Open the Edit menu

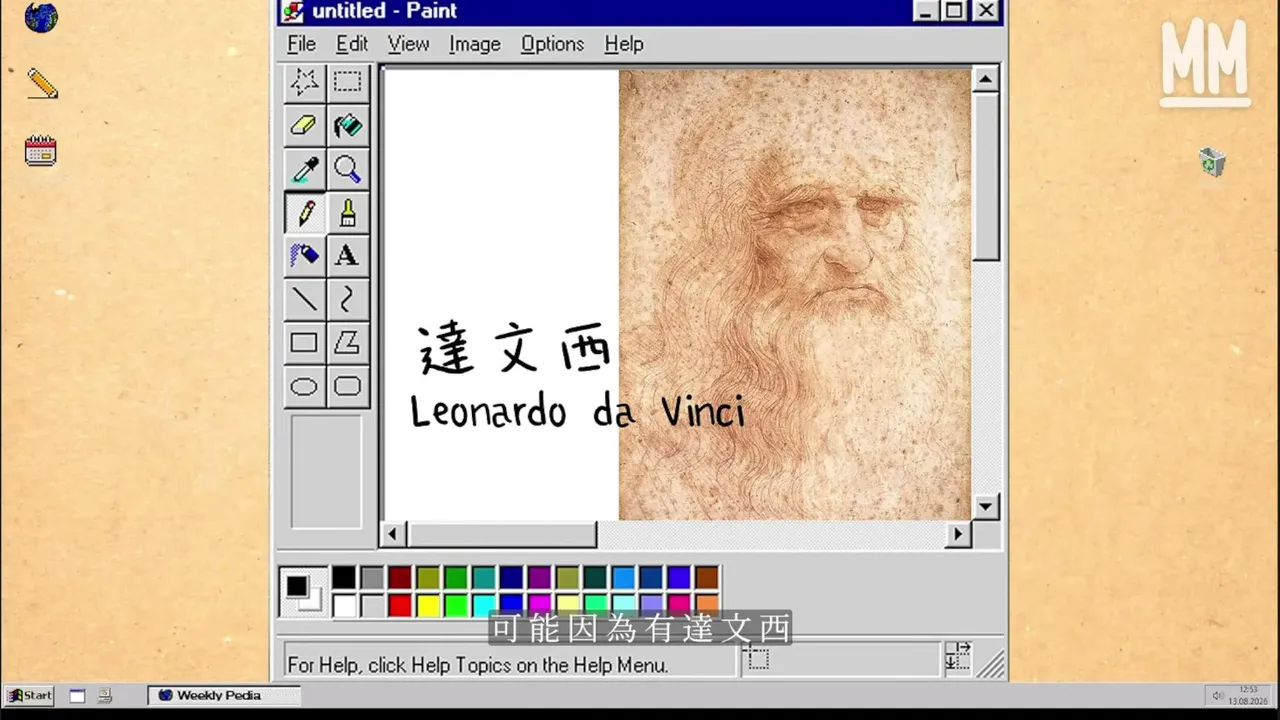352,44
